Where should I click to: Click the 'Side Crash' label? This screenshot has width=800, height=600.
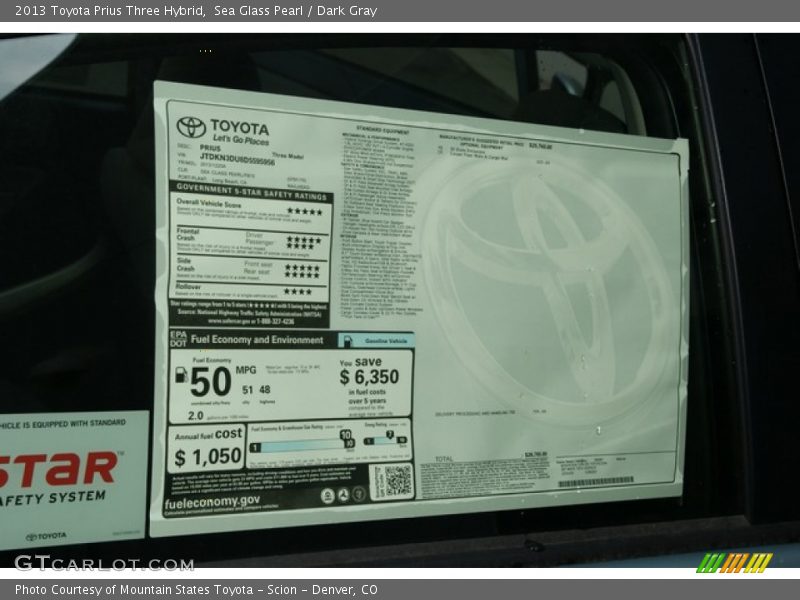pos(186,264)
